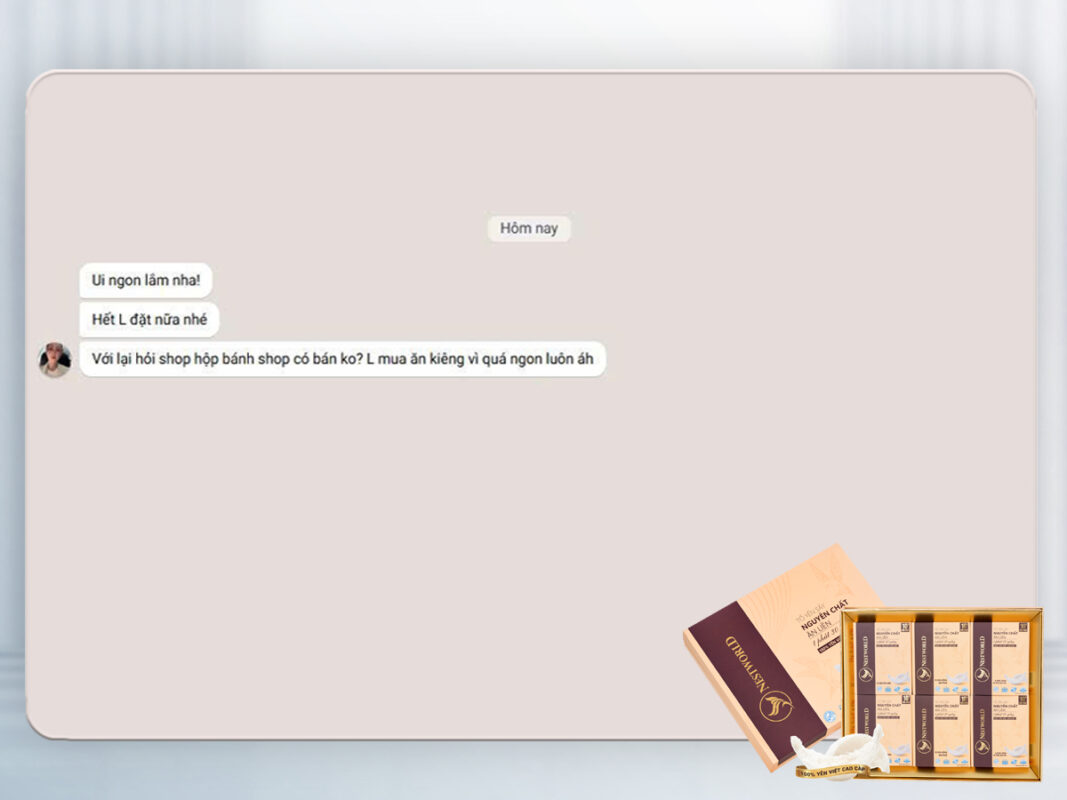Select the message 'Hết L đặt nữa nhé'
1067x800 pixels.
coord(151,321)
